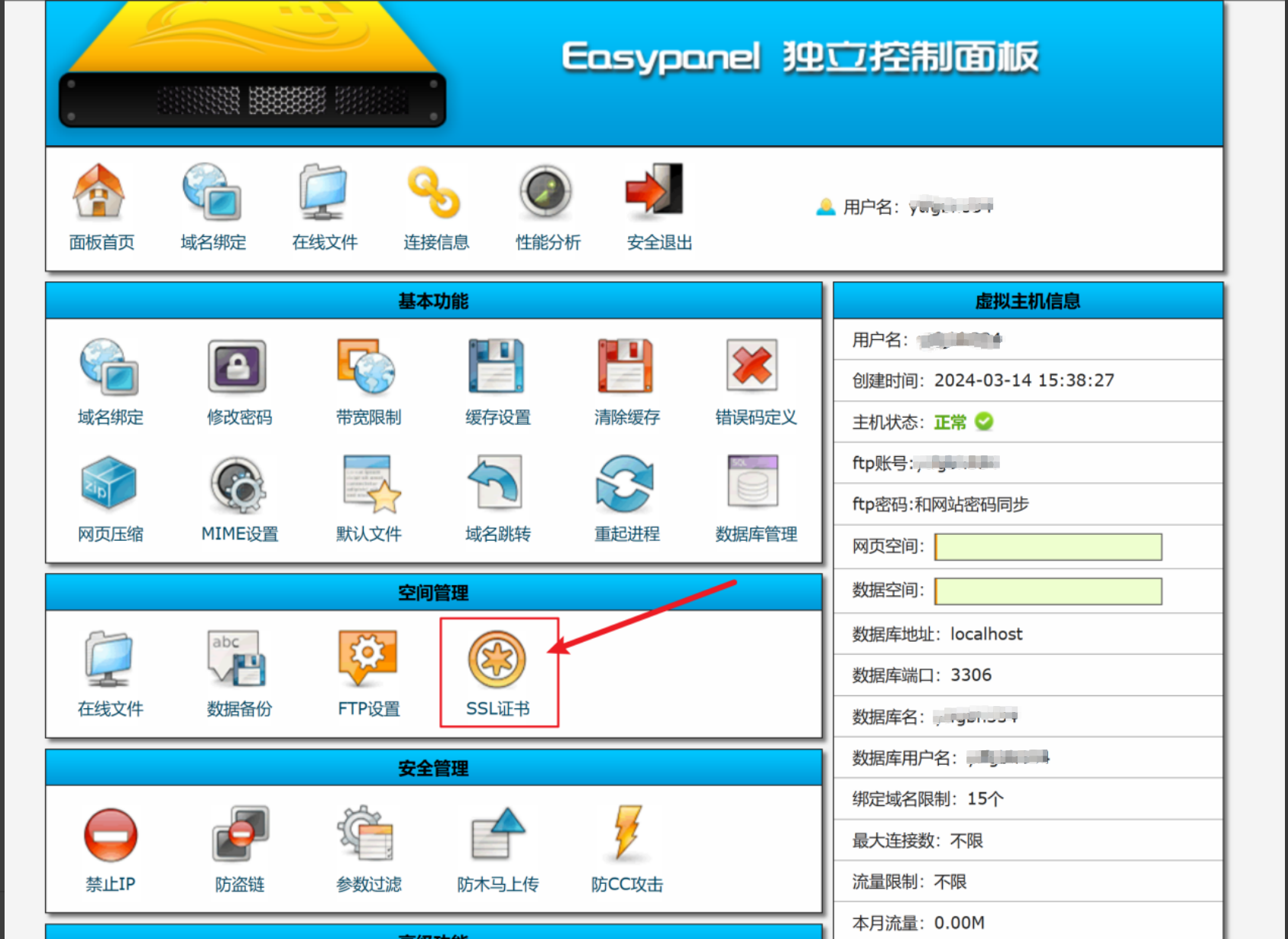Screen dimensions: 1288x939
Task: Click the 数据库地址 localhost value
Action: coord(986,633)
